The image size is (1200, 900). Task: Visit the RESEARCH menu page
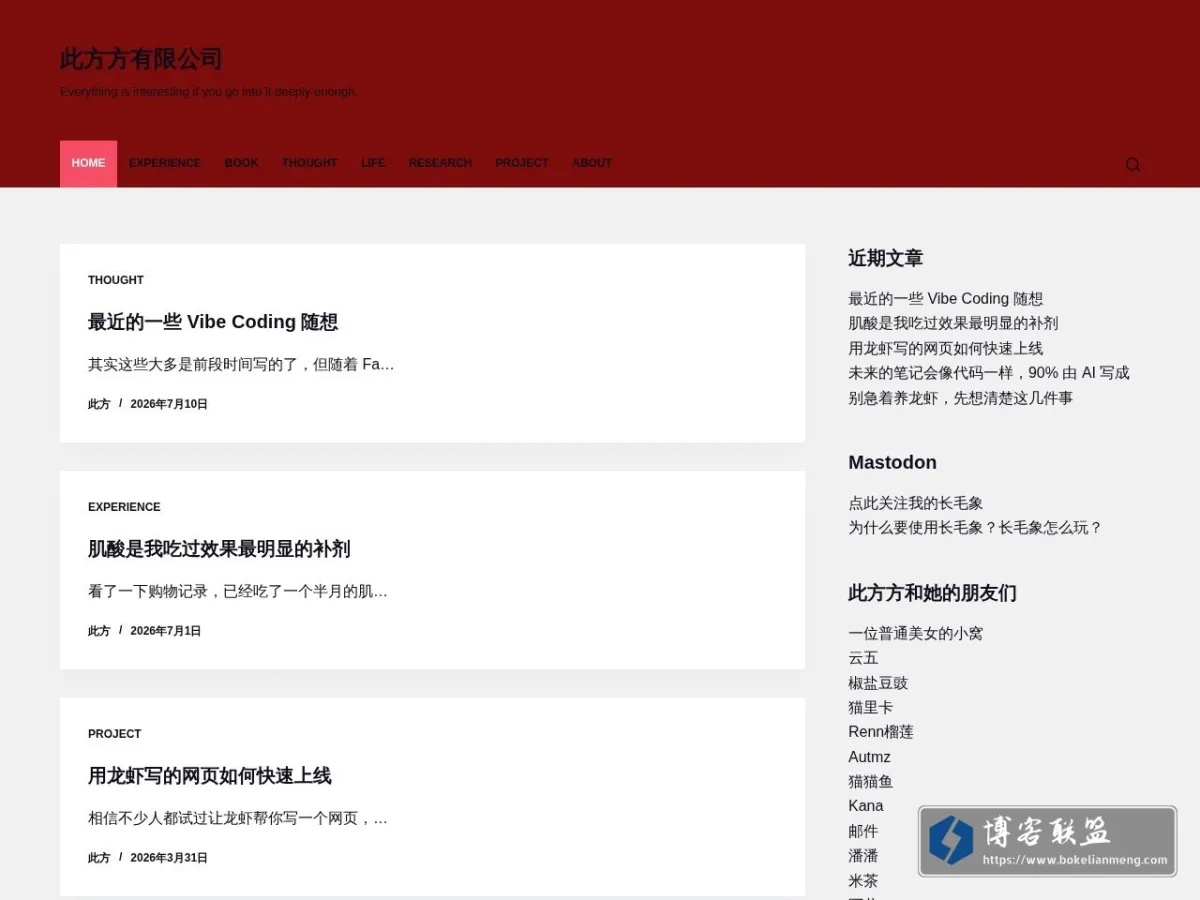440,163
